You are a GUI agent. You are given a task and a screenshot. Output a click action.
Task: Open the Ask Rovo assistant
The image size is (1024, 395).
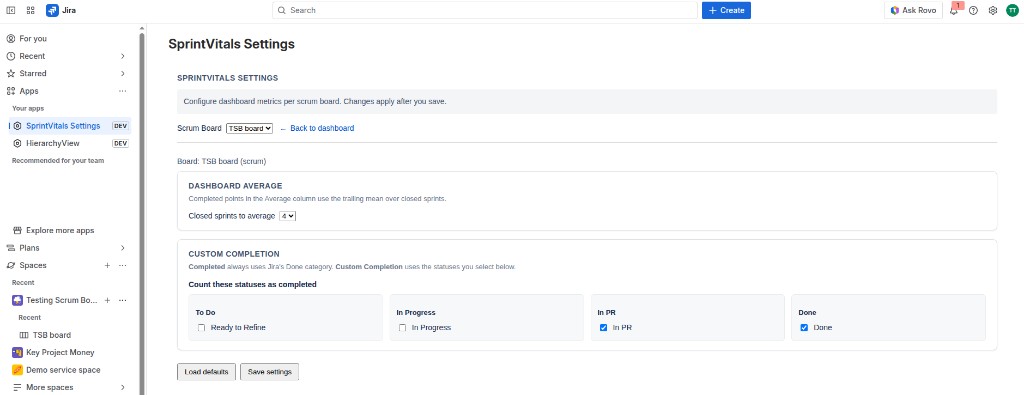914,10
